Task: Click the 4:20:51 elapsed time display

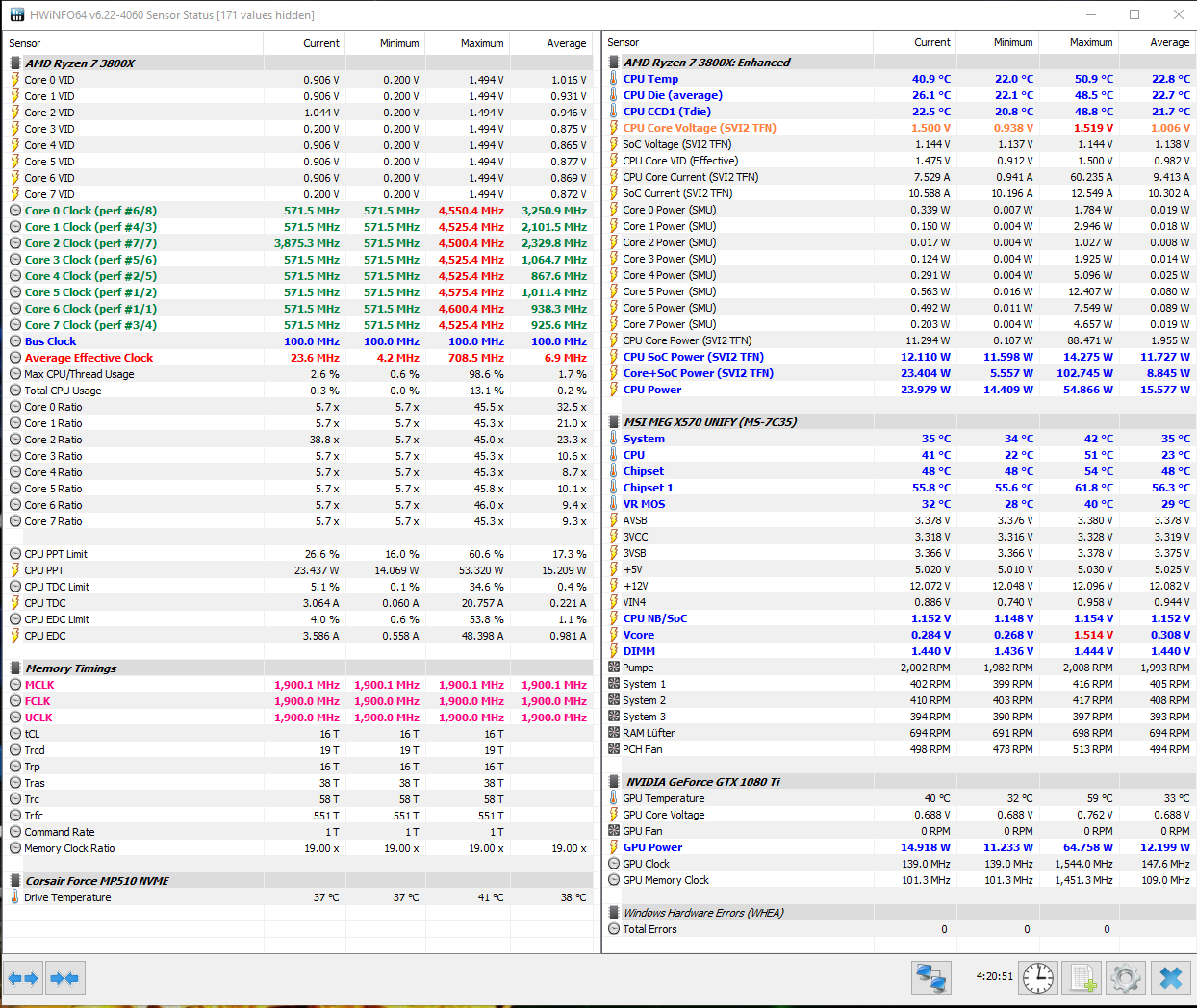Action: [x=994, y=976]
